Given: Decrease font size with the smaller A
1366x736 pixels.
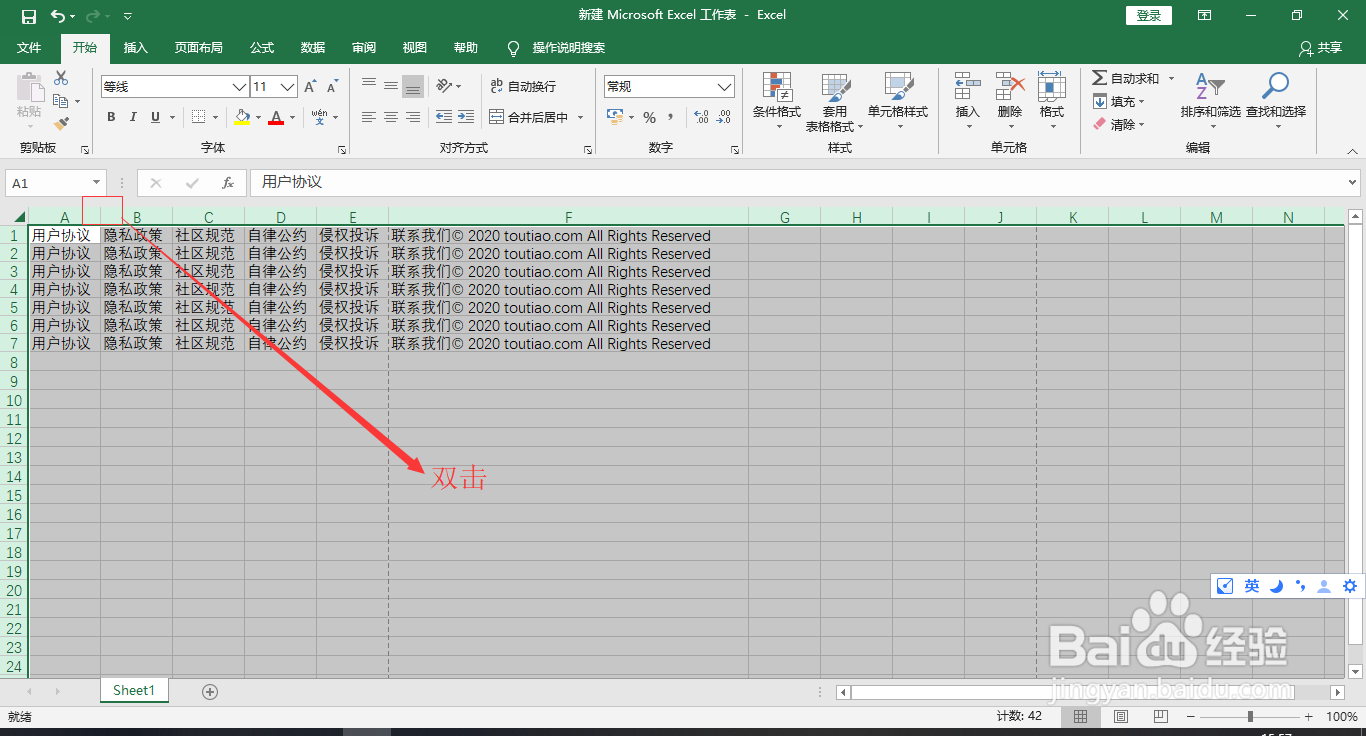Looking at the screenshot, I should click(x=334, y=87).
